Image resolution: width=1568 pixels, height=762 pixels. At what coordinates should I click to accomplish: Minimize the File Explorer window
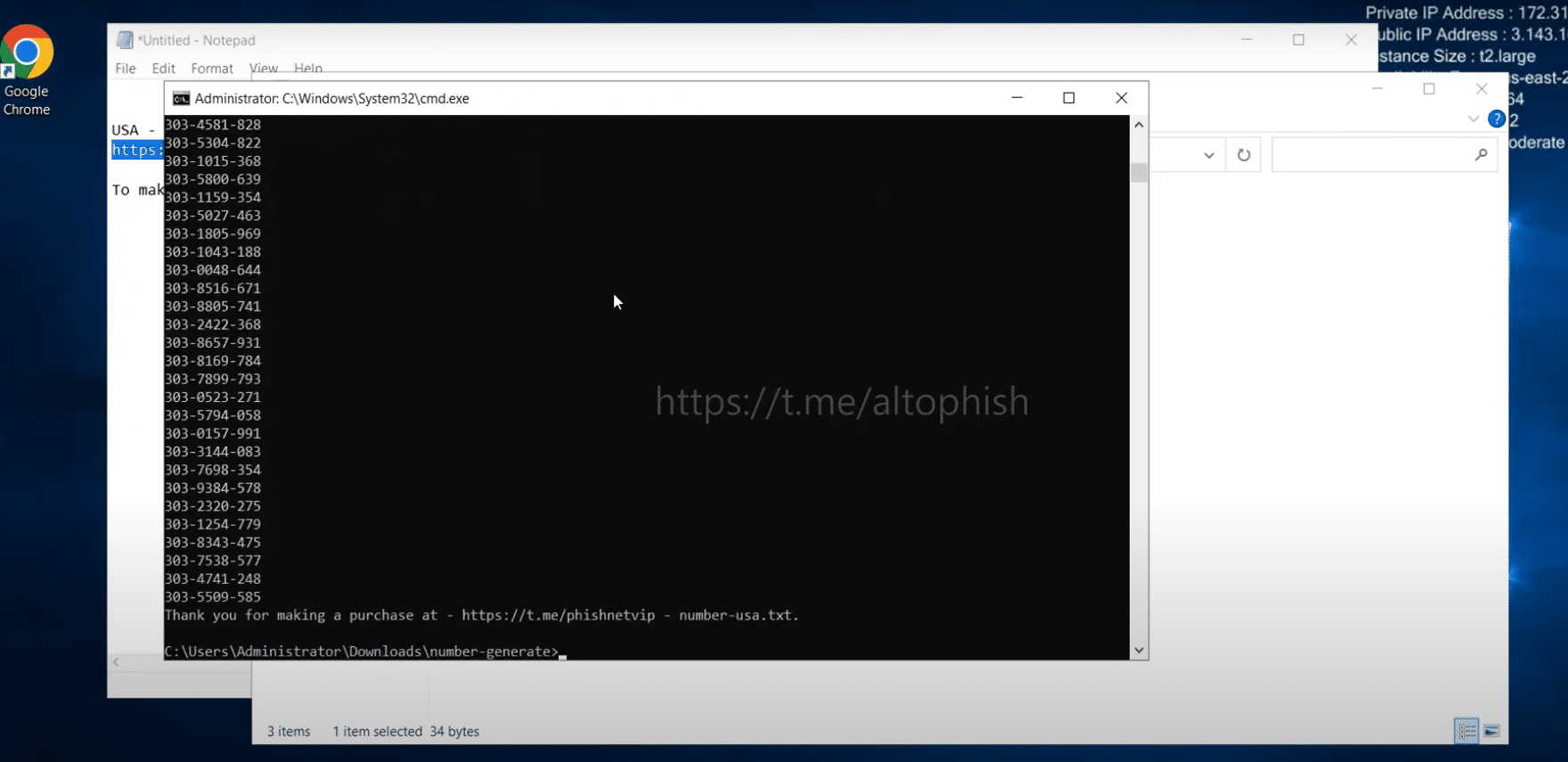(x=1377, y=88)
